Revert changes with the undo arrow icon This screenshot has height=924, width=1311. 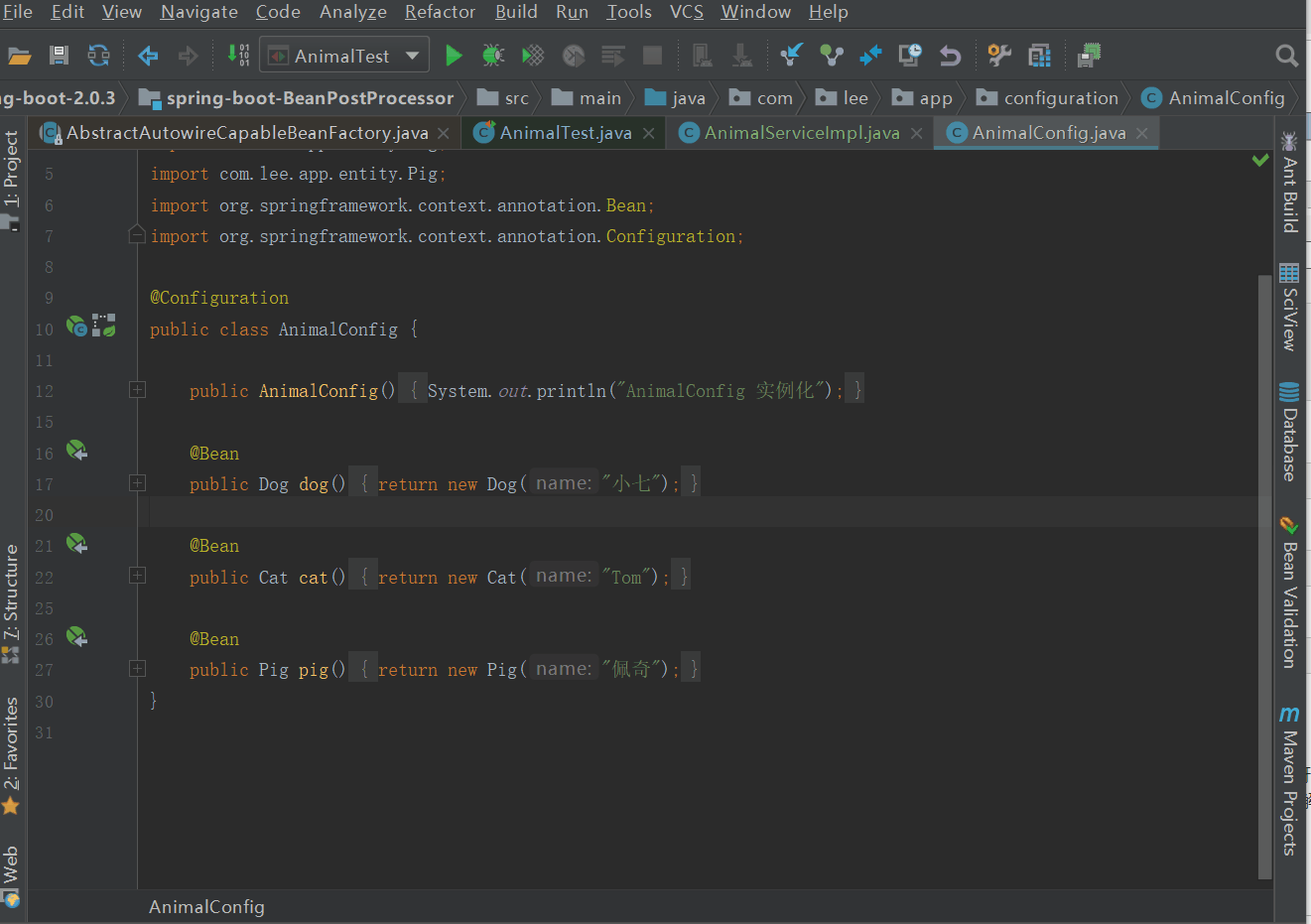950,56
